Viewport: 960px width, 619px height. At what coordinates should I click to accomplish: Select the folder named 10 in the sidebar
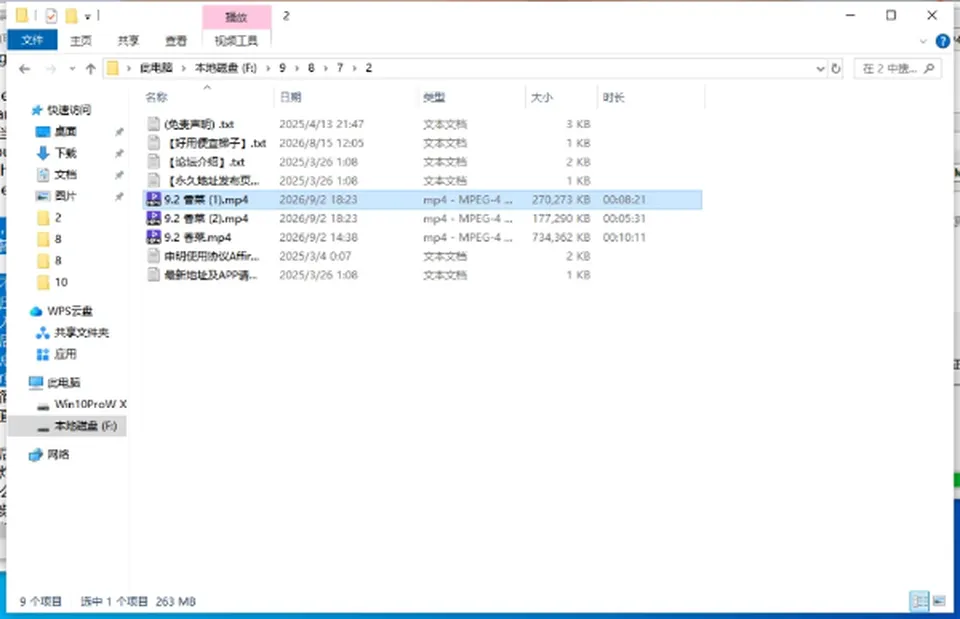61,282
